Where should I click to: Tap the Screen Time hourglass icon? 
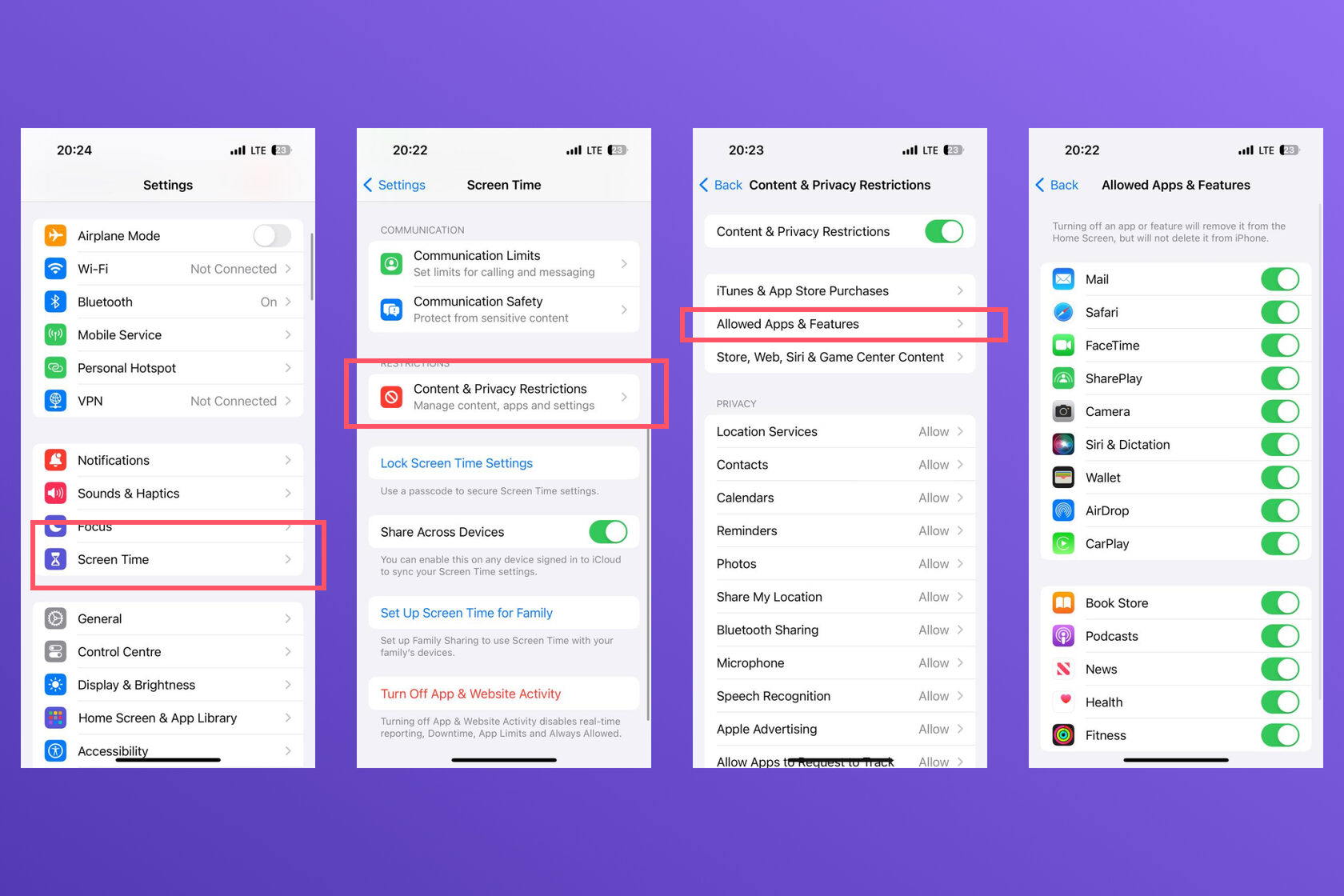pyautogui.click(x=55, y=559)
